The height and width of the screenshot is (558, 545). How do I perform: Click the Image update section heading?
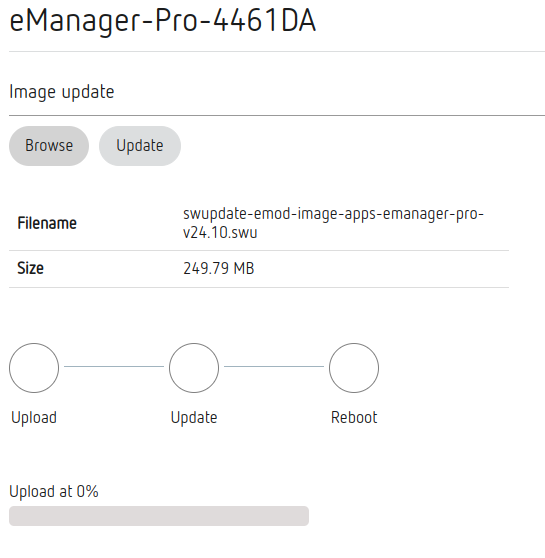(x=62, y=92)
